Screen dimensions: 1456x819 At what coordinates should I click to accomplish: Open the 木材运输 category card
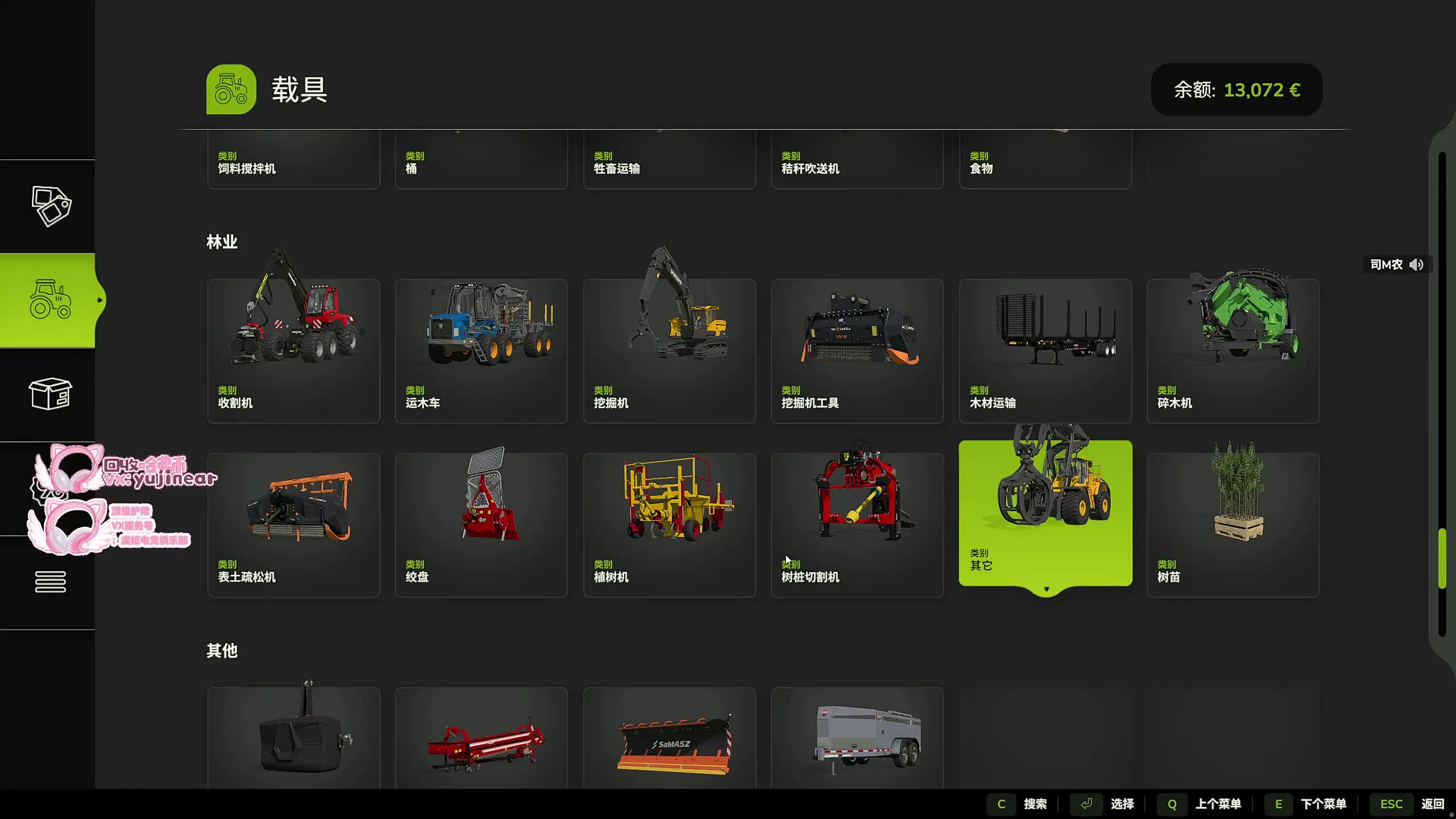tap(1045, 351)
